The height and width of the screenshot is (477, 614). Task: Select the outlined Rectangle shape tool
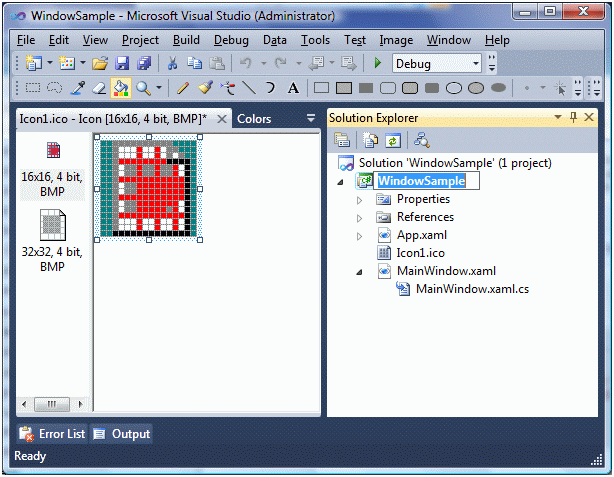tap(321, 88)
